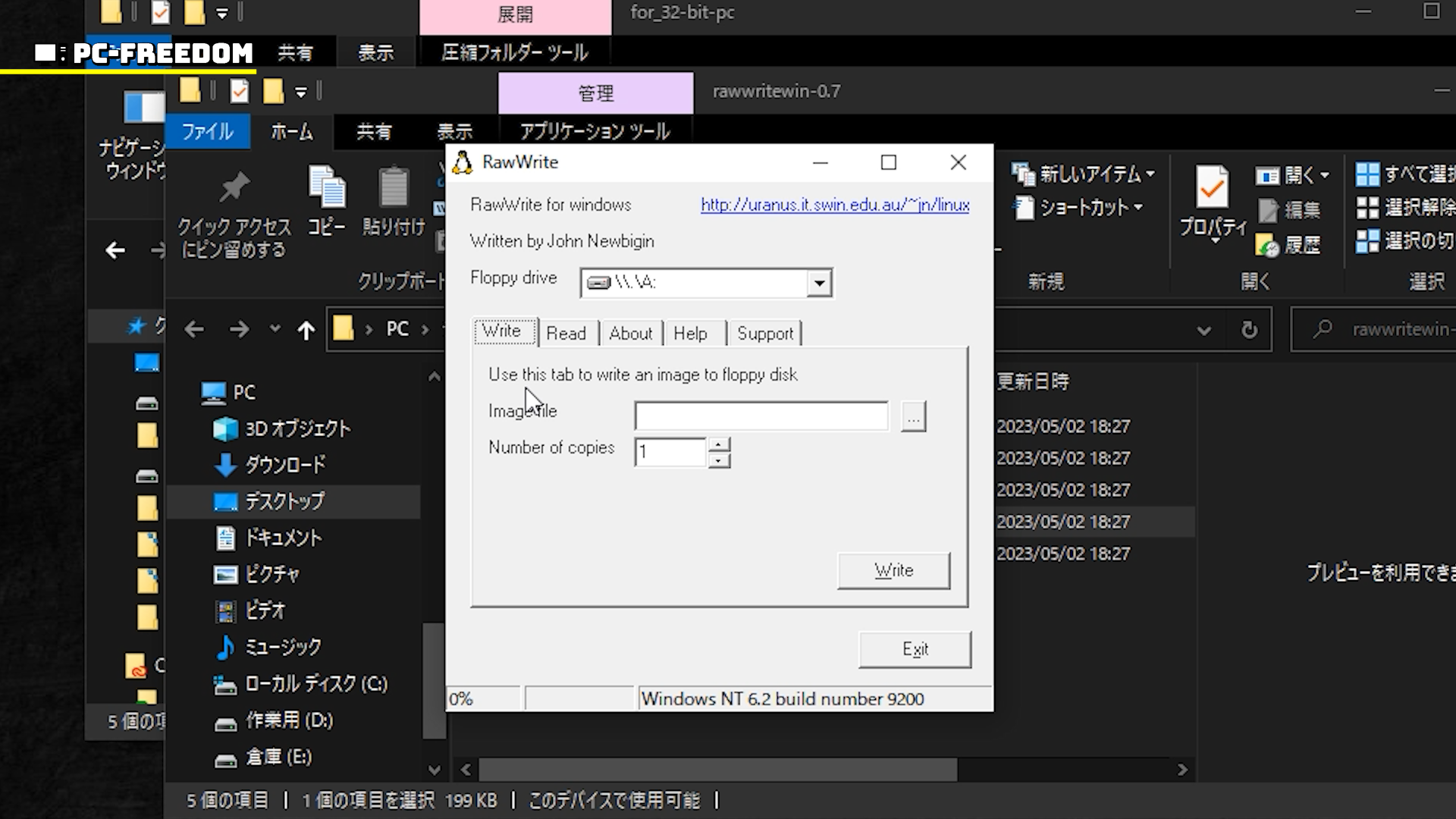
Task: Open the Floppy drive dropdown
Action: (x=819, y=284)
